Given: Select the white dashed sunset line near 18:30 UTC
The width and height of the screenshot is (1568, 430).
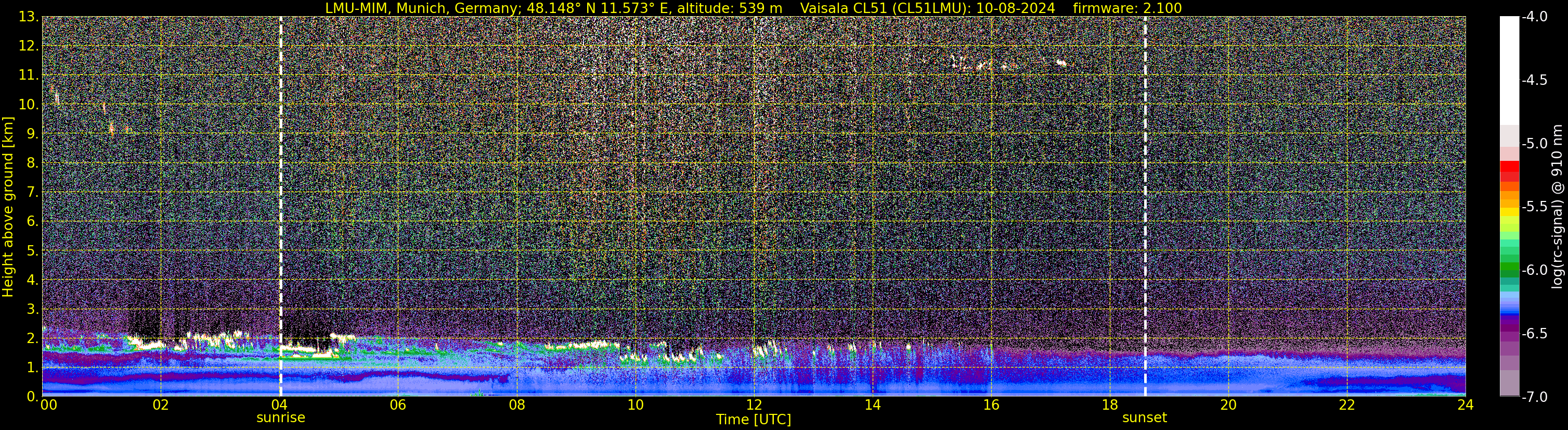Looking at the screenshot, I should click(1145, 207).
